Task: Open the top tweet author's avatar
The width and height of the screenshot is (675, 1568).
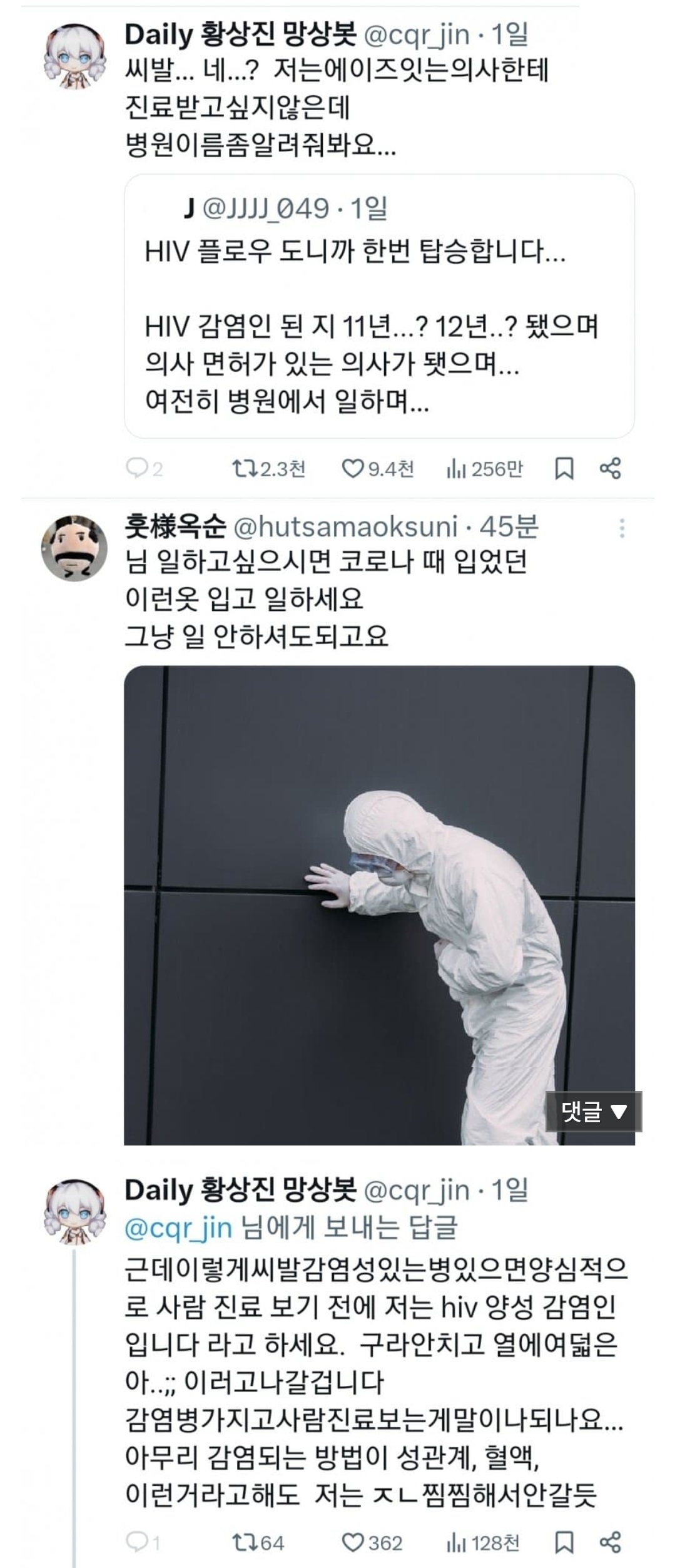Action: [74, 56]
